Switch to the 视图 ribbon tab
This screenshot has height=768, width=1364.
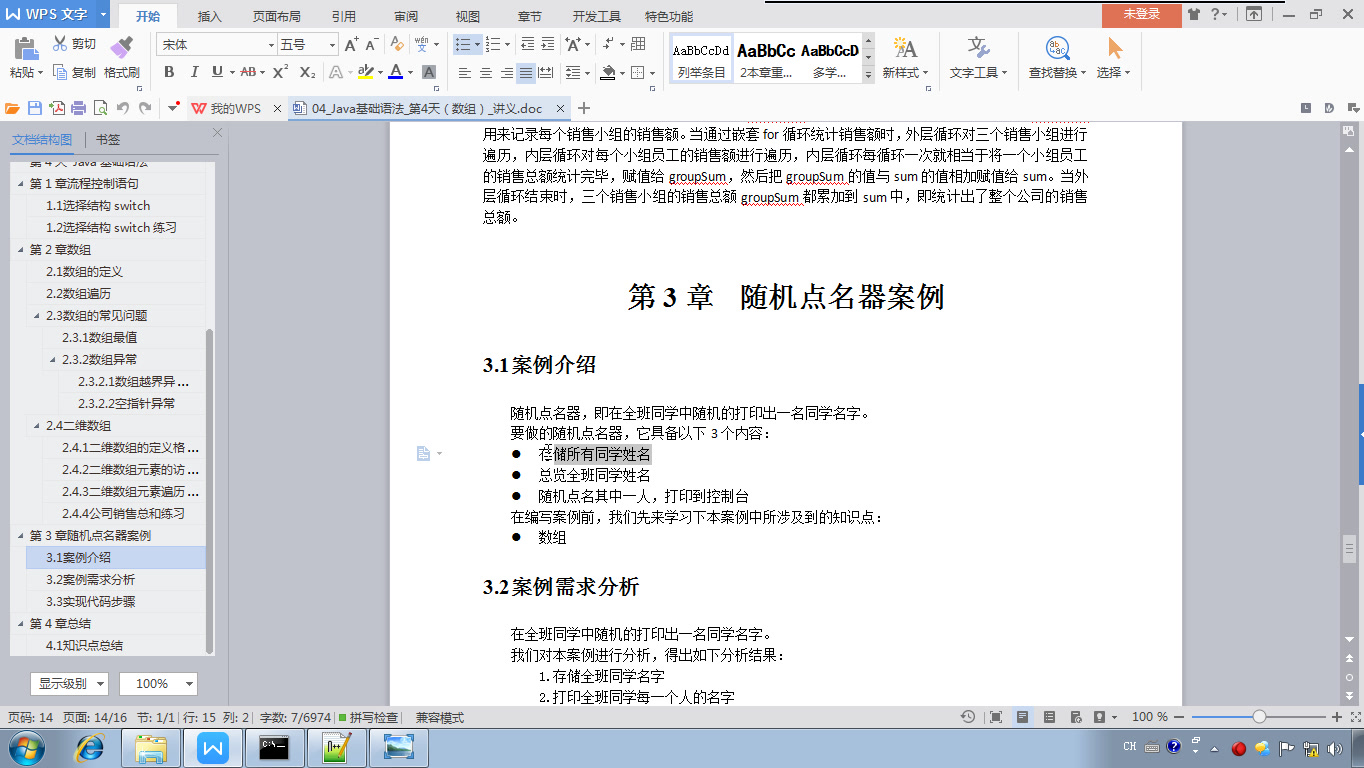tap(467, 16)
